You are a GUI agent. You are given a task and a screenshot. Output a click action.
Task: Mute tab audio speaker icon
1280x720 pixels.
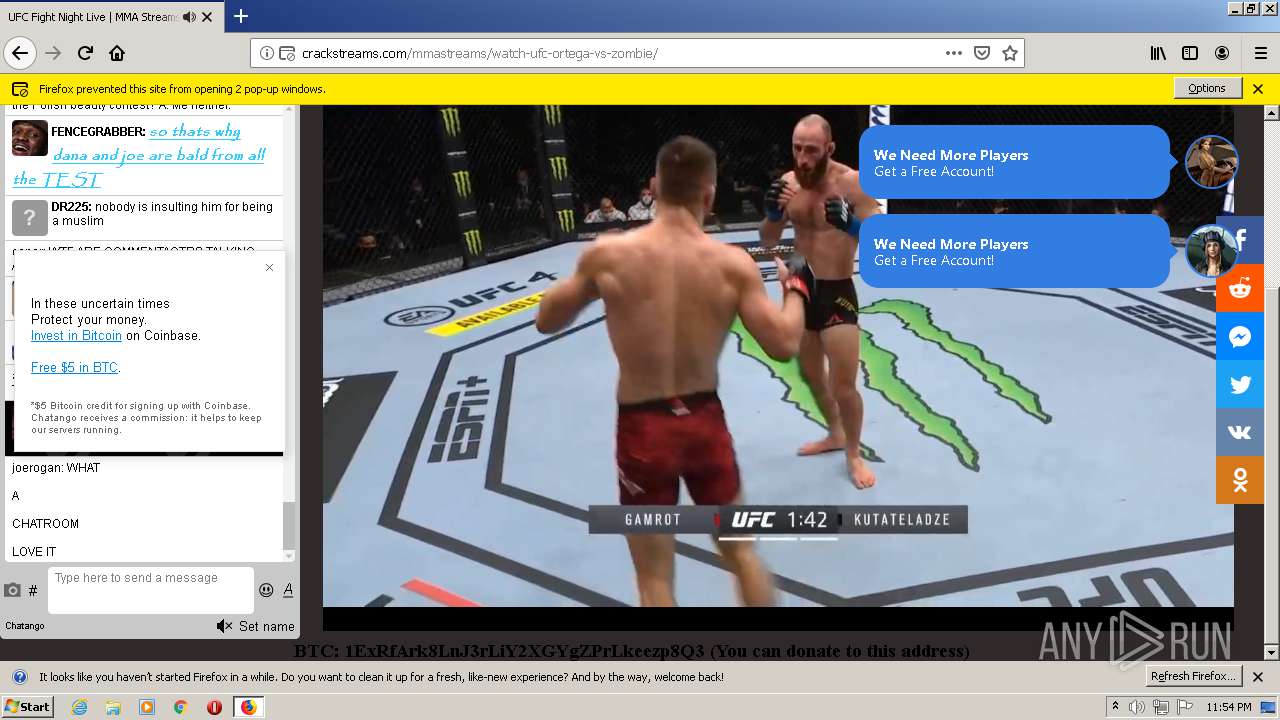click(x=188, y=17)
